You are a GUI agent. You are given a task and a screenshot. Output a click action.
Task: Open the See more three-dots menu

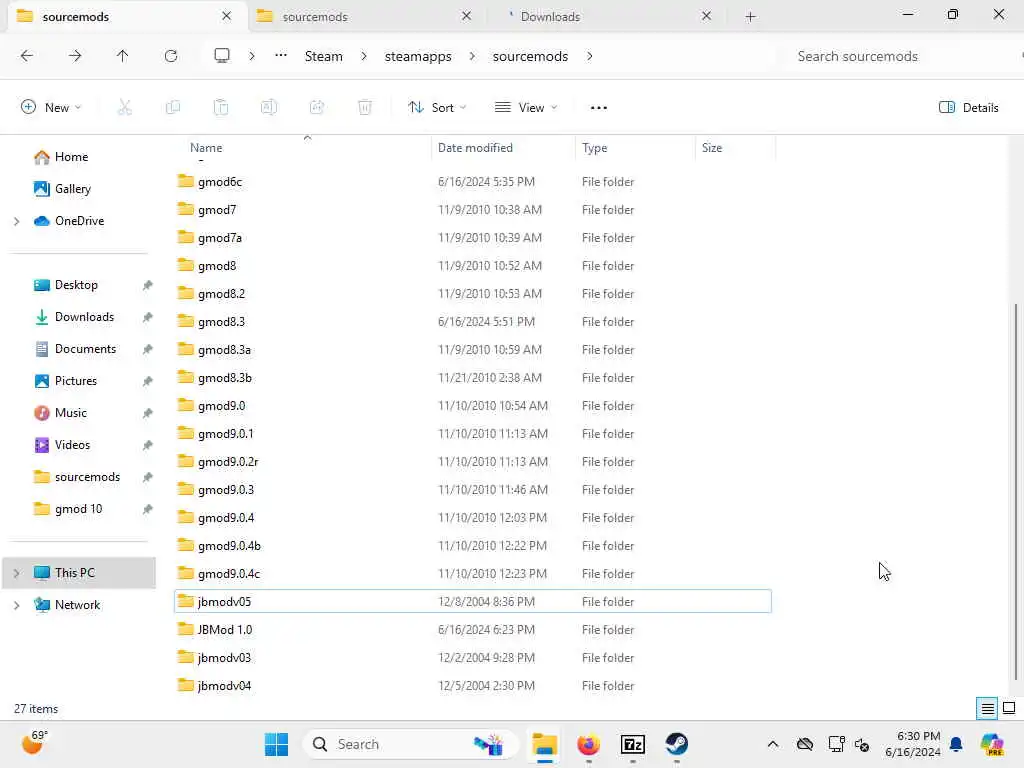pos(599,108)
